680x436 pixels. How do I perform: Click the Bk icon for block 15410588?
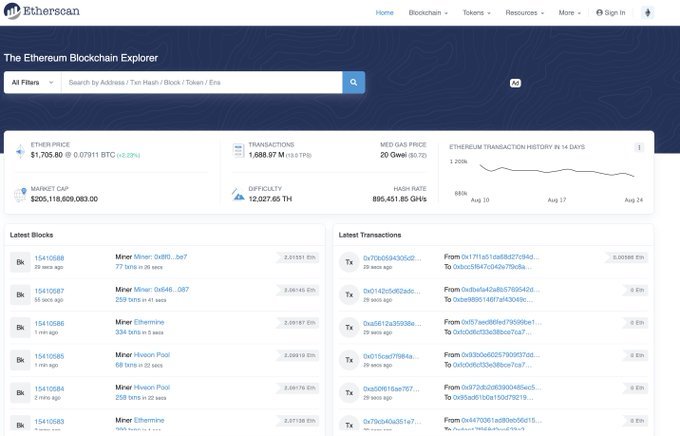point(20,262)
